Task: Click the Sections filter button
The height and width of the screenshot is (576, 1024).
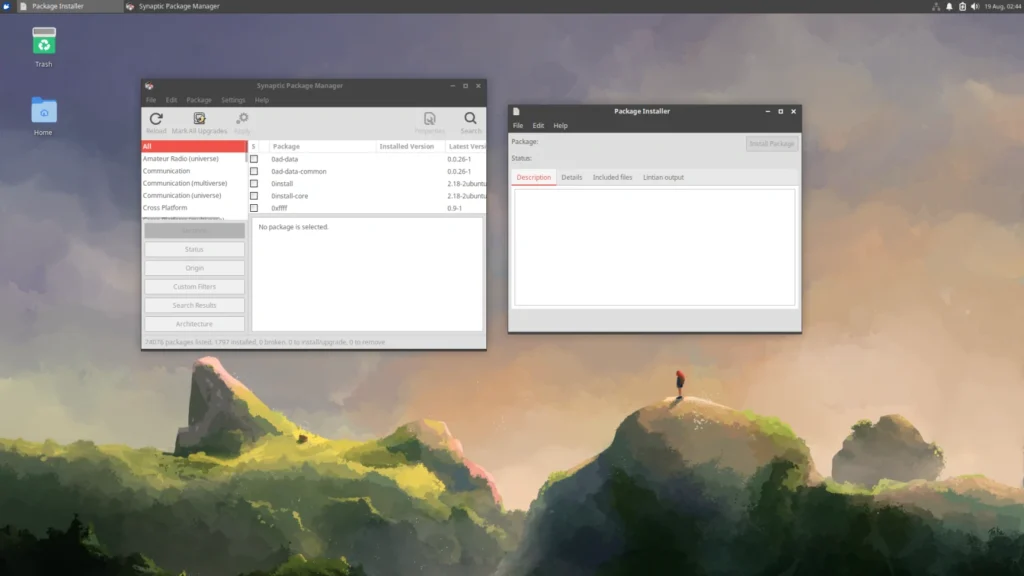Action: click(x=195, y=231)
